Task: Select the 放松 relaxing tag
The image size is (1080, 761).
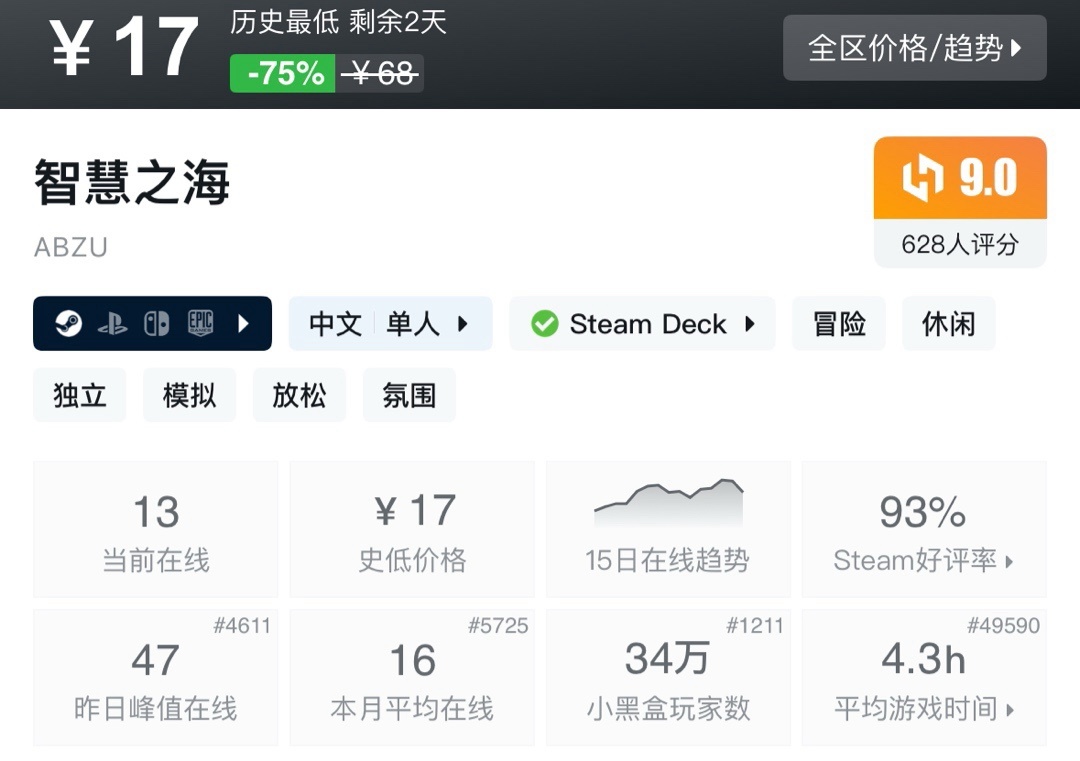Action: click(299, 395)
